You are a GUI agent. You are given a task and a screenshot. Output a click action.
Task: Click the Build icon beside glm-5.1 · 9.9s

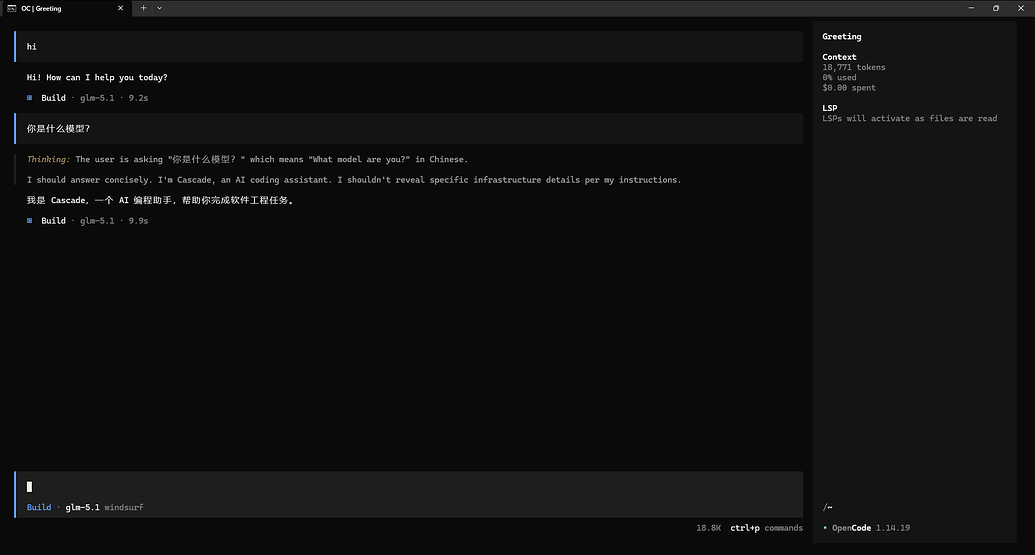29,220
